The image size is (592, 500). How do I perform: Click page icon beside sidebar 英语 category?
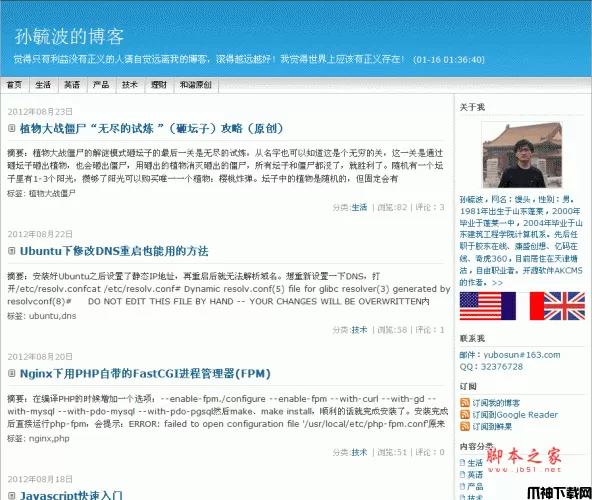(x=462, y=474)
